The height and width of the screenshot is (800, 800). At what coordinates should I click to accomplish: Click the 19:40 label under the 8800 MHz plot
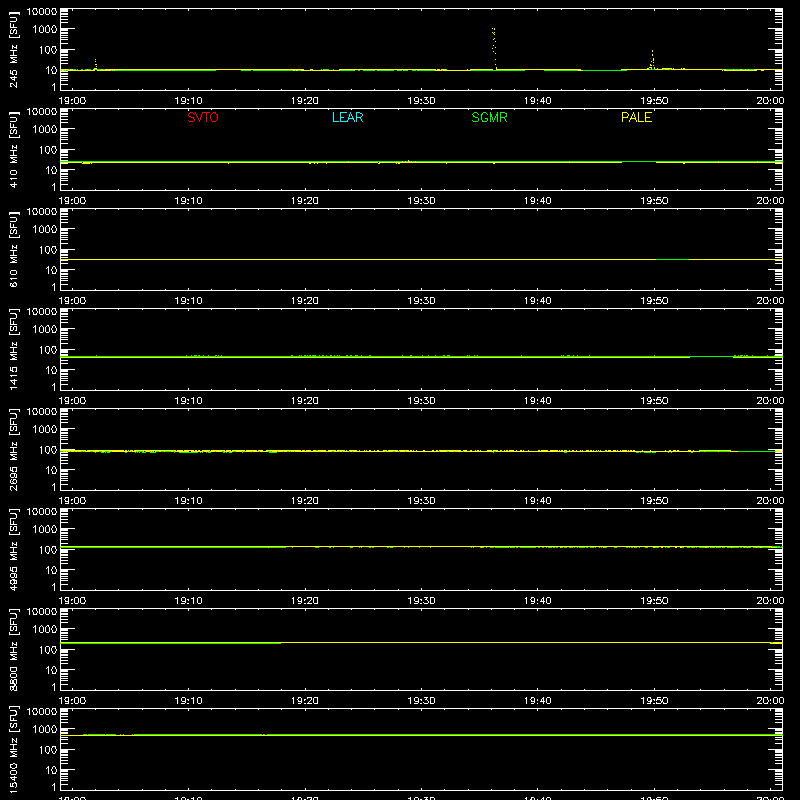pos(537,701)
